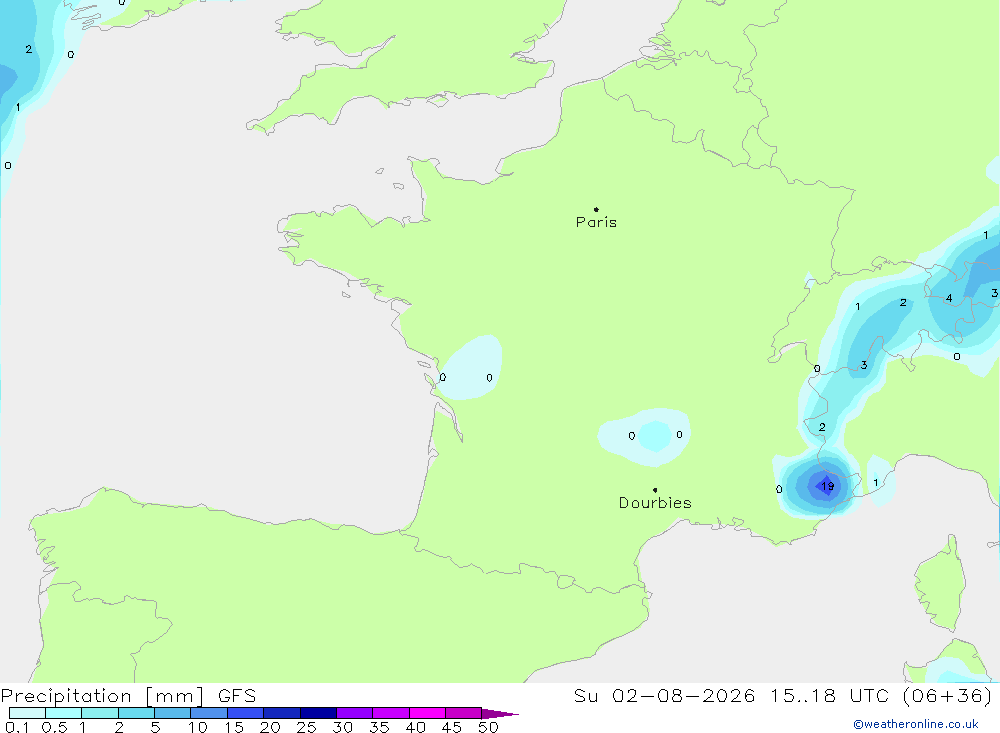Click the "Precipitation [mm]" title text

coord(103,696)
